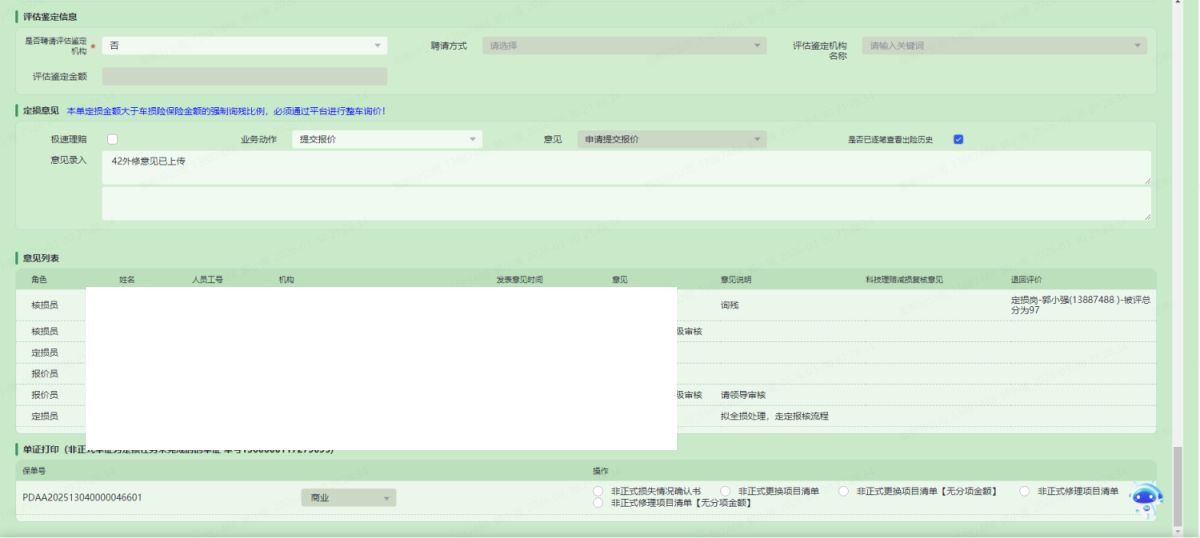1200x538 pixels.
Task: Uncheck 是否已逐笔查看出险历史 checkbox
Action: click(x=958, y=139)
